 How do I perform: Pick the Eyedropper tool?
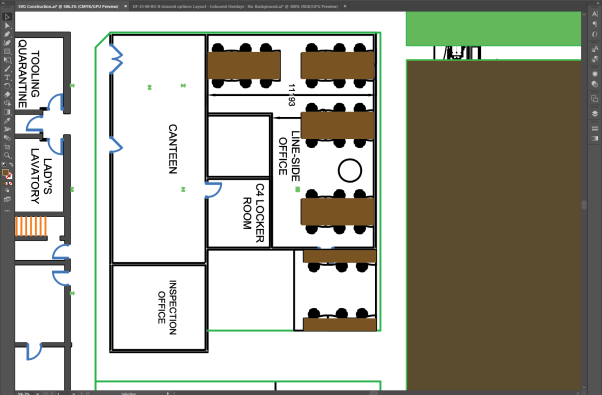coord(7,121)
